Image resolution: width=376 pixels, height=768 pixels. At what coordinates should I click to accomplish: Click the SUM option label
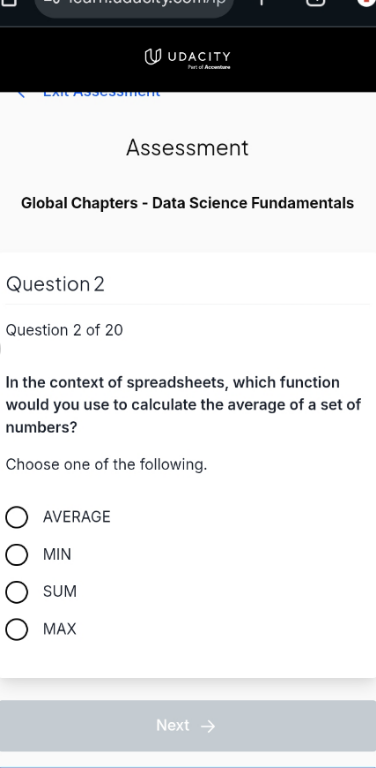[x=60, y=592]
